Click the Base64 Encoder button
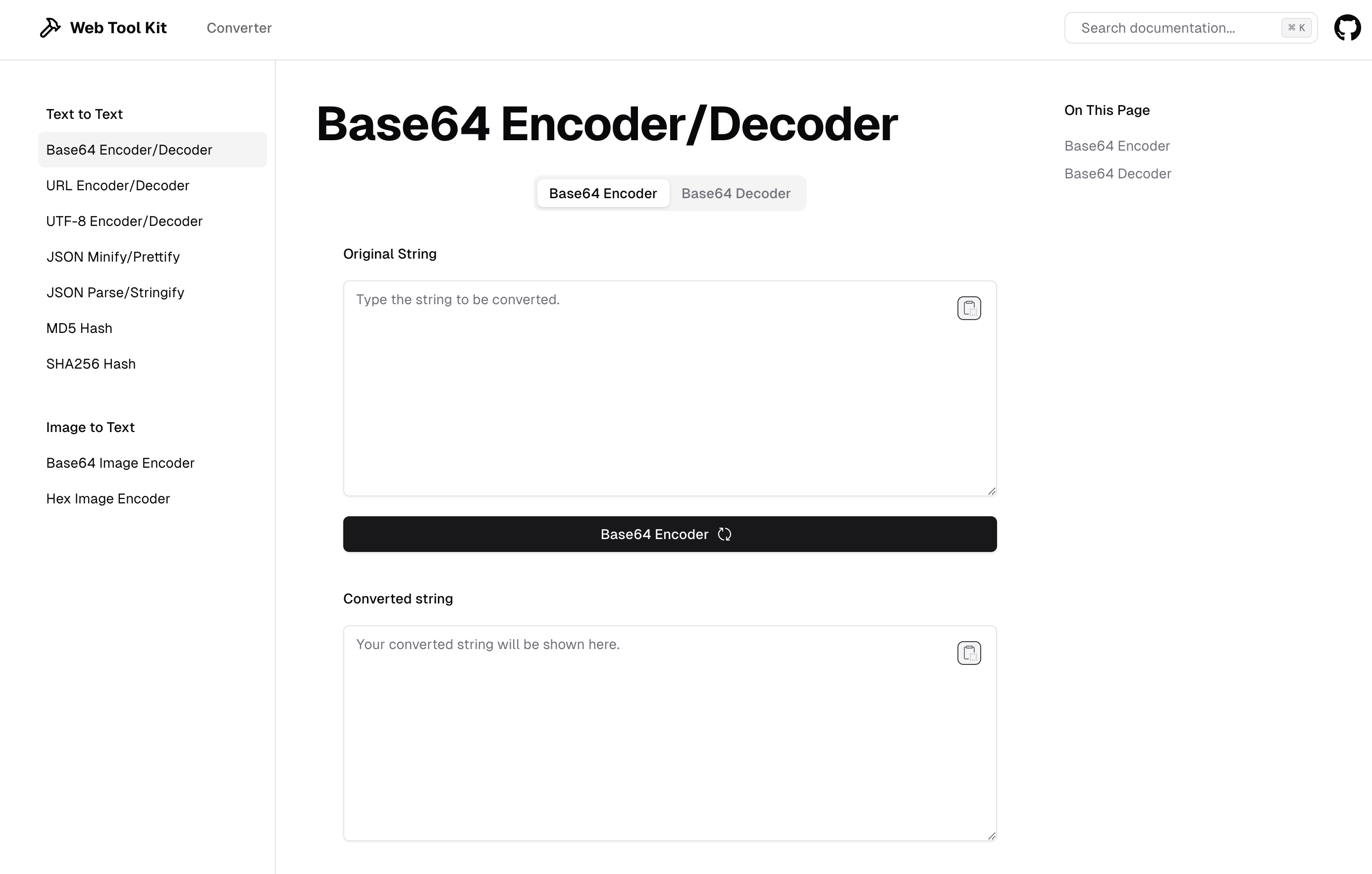The height and width of the screenshot is (874, 1372). tap(669, 534)
